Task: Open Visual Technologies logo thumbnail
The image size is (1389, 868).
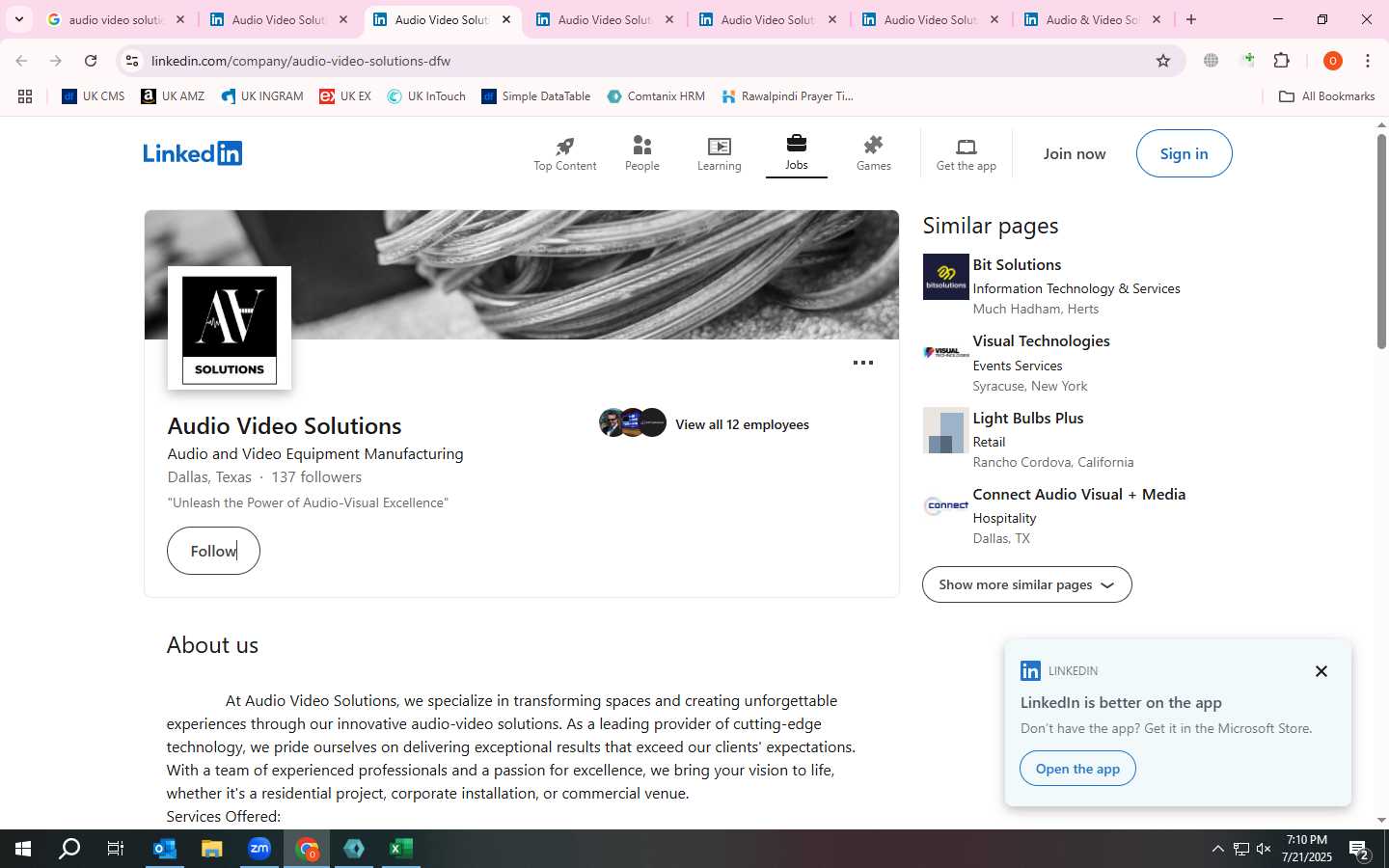Action: click(x=946, y=353)
